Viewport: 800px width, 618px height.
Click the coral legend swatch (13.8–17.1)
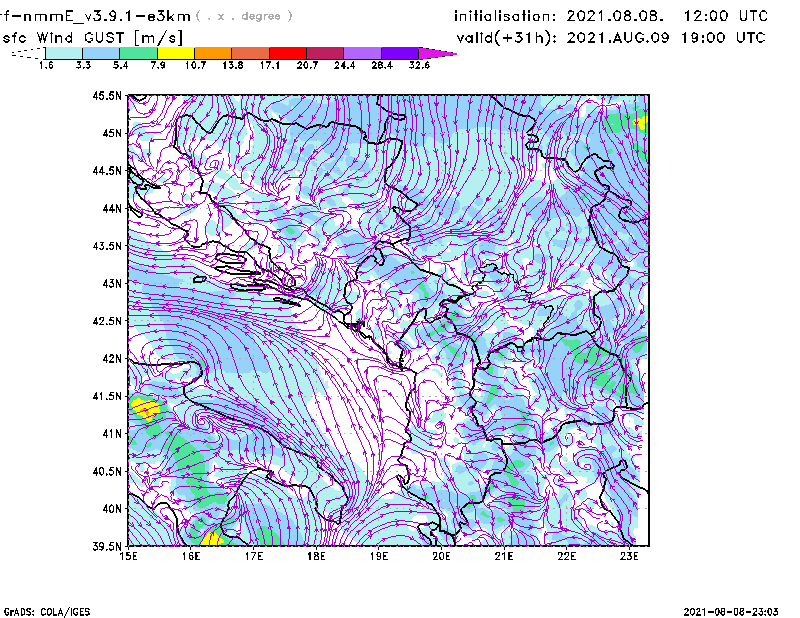click(x=251, y=53)
